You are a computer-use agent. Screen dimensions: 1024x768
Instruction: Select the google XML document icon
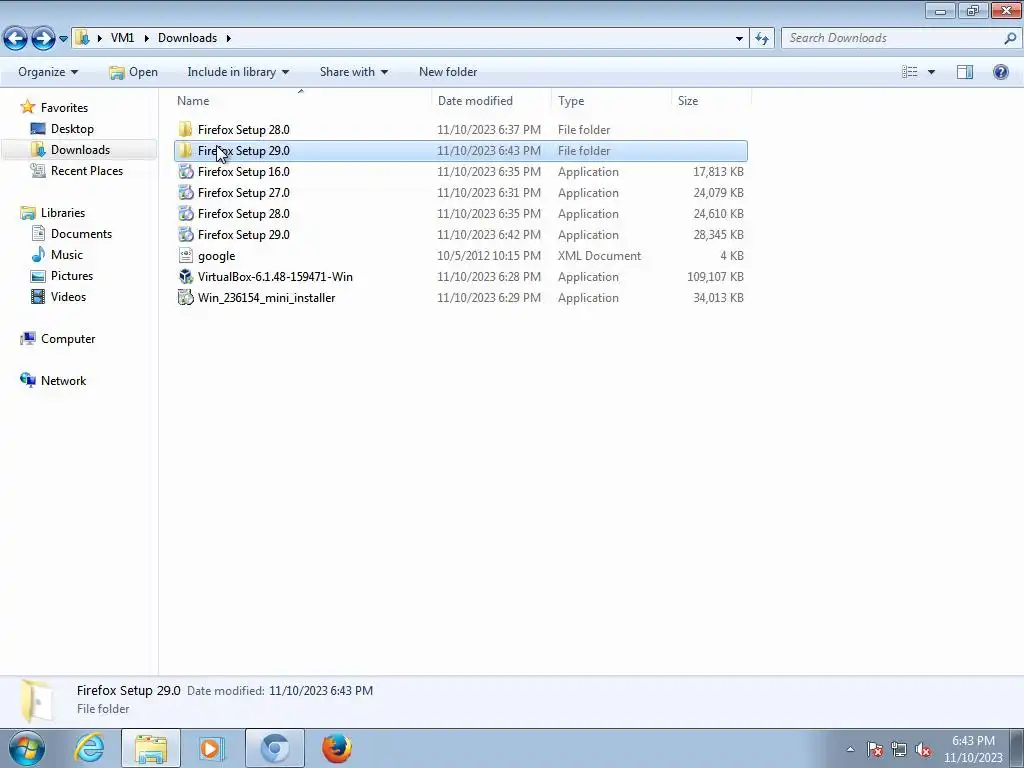(x=185, y=255)
